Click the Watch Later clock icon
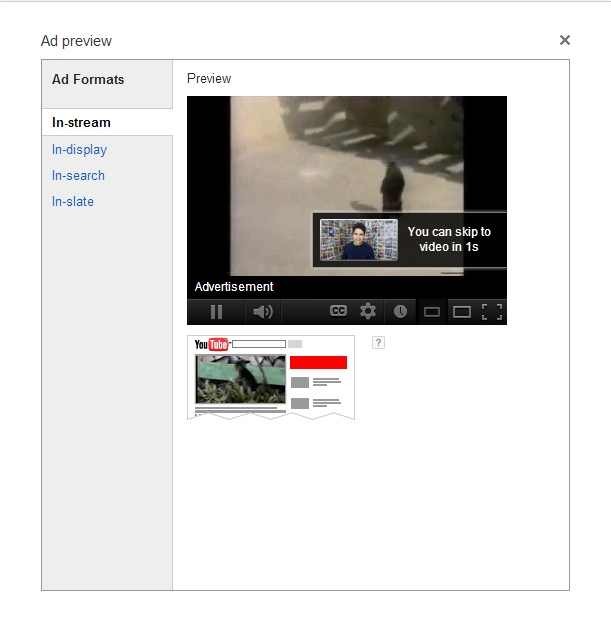611x621 pixels. pyautogui.click(x=400, y=312)
